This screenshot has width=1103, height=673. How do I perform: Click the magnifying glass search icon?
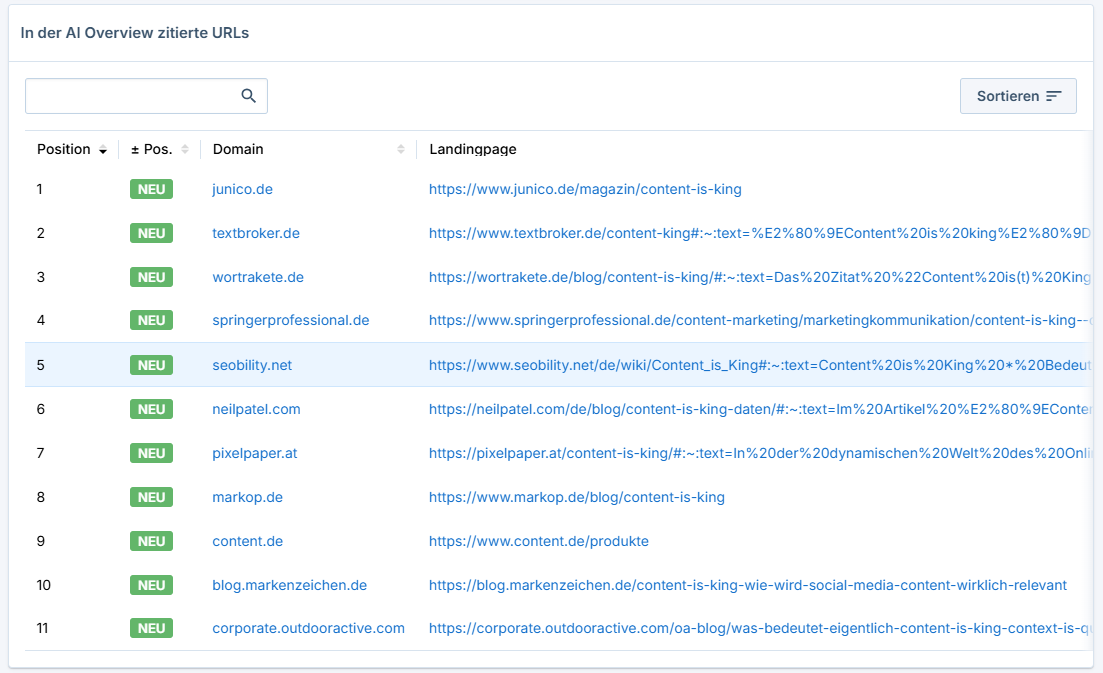click(x=248, y=95)
